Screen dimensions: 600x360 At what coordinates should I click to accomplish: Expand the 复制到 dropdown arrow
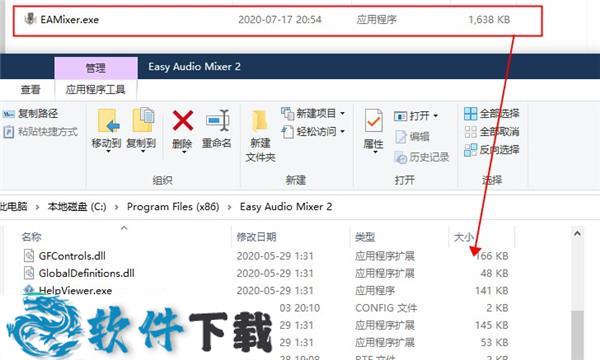pos(143,151)
